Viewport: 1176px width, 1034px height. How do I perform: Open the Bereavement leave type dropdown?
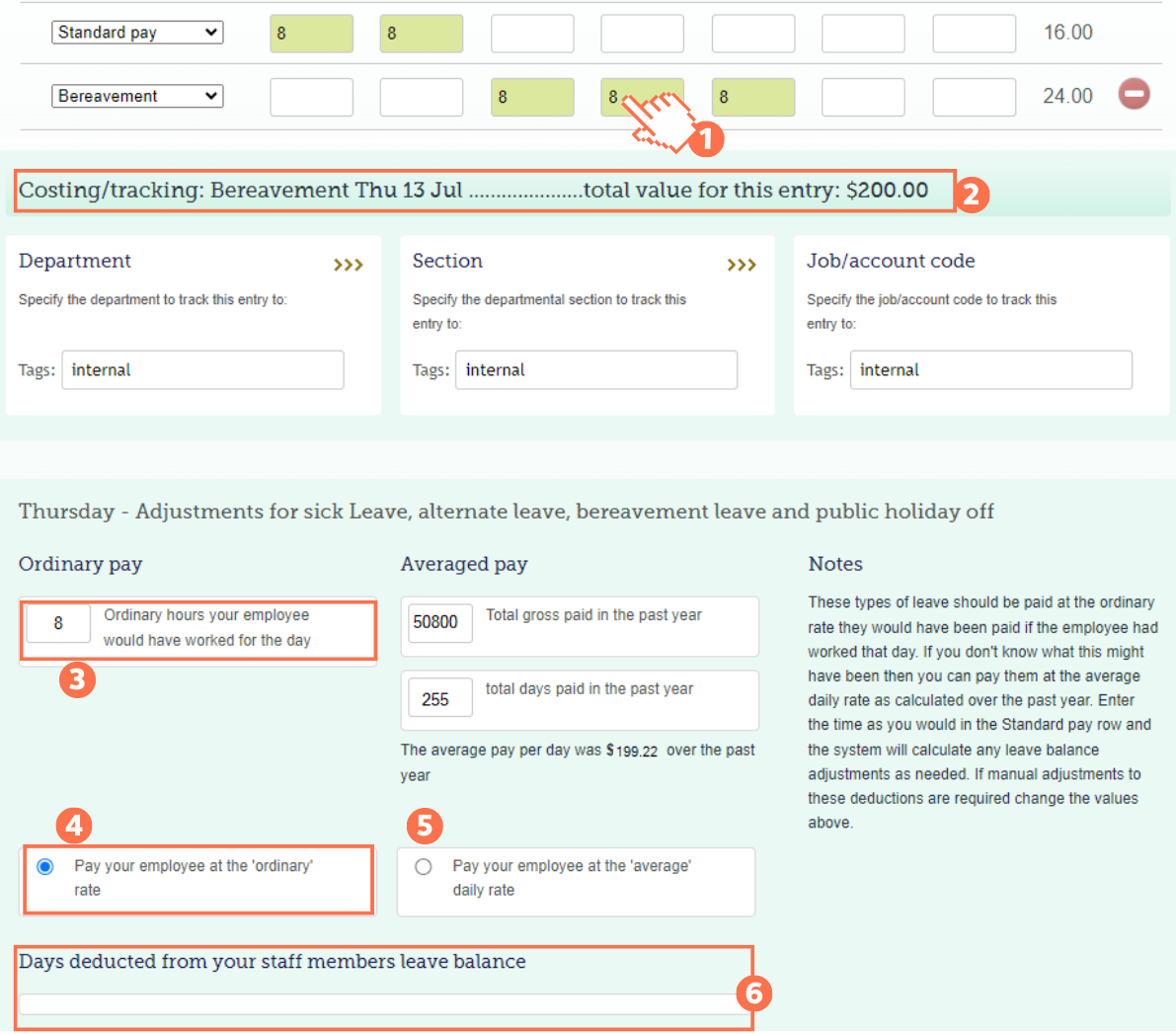coord(136,95)
